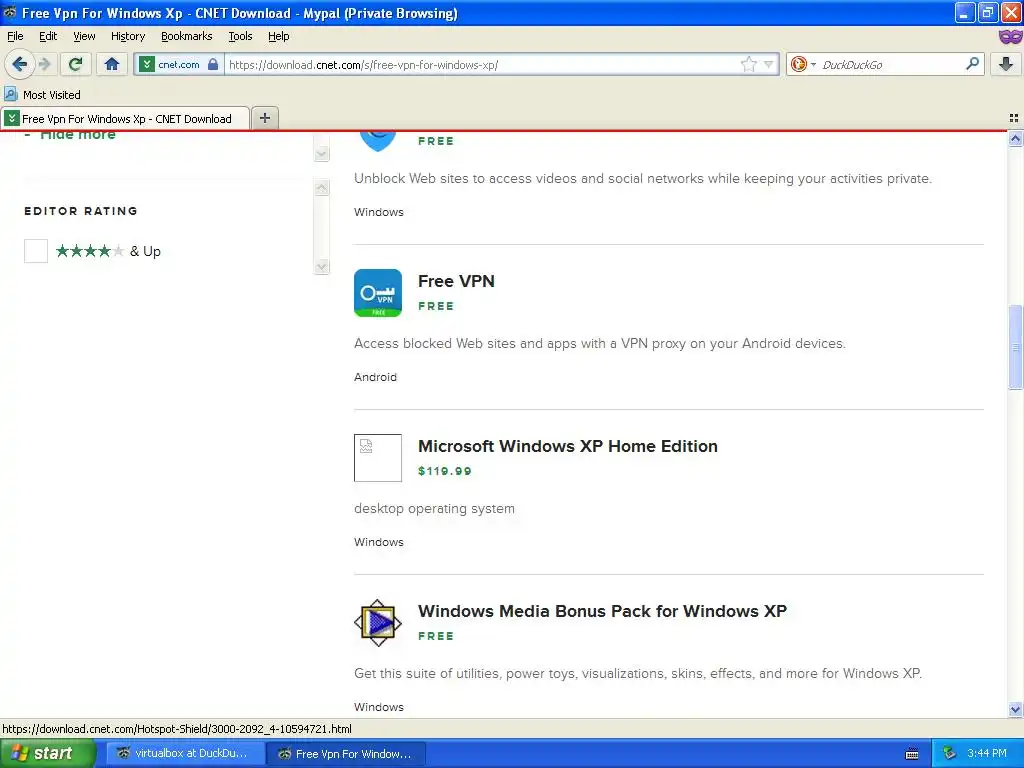Click the 'desktop operating system' description
Screen dimensions: 1024x768
click(x=434, y=508)
